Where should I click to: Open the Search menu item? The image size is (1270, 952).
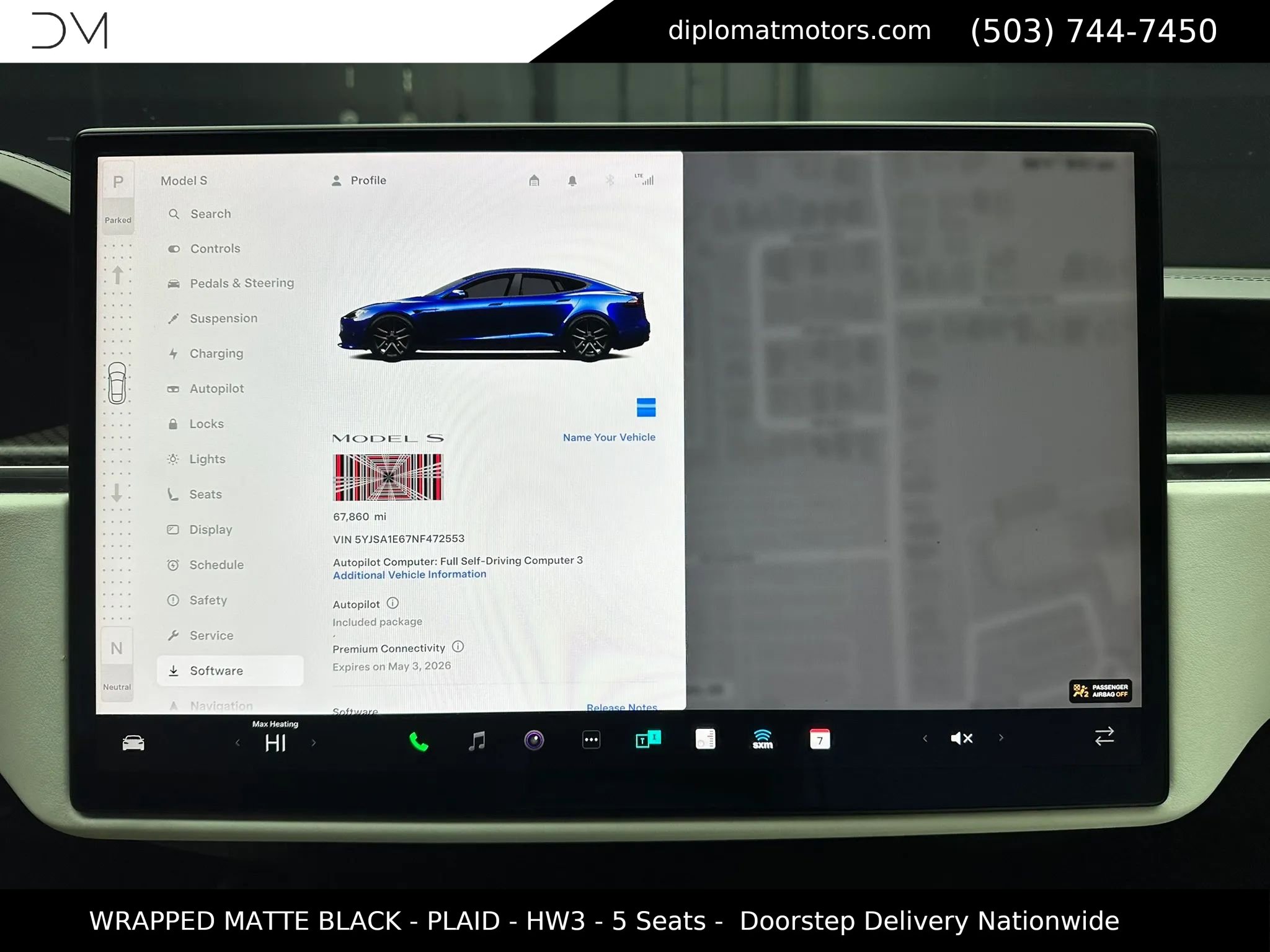pos(200,214)
